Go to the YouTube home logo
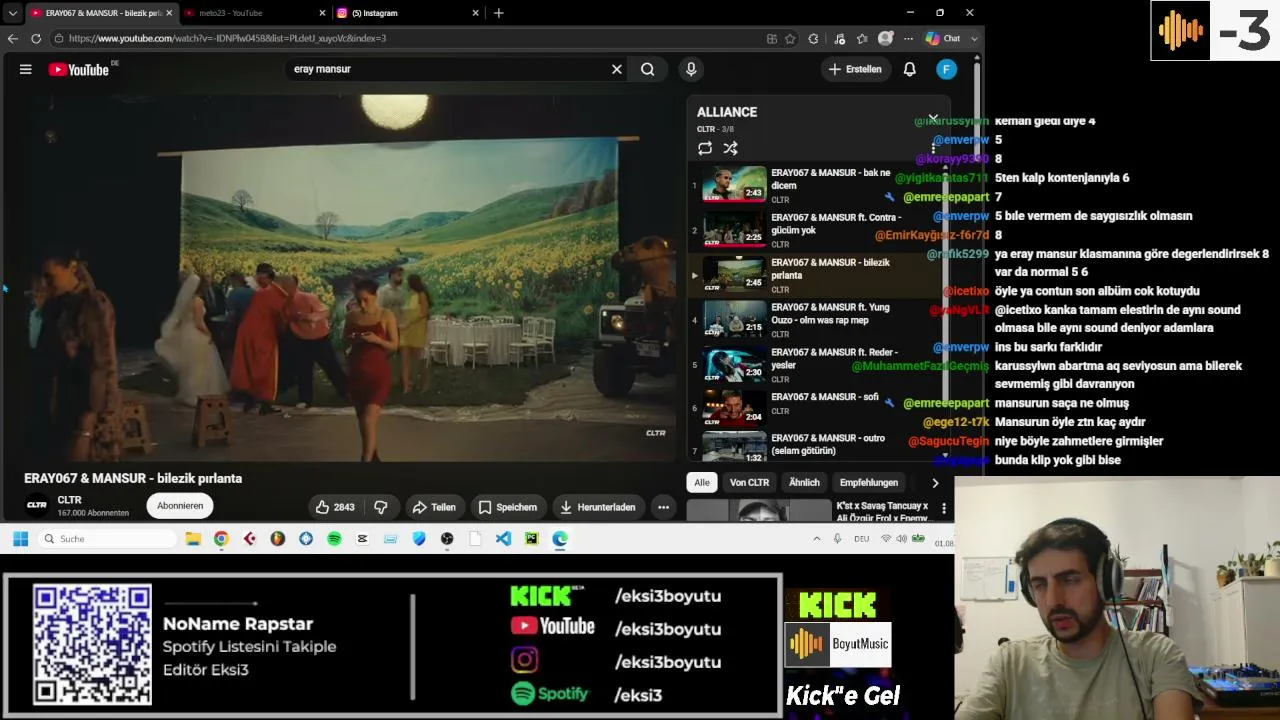The width and height of the screenshot is (1280, 720). pos(79,69)
